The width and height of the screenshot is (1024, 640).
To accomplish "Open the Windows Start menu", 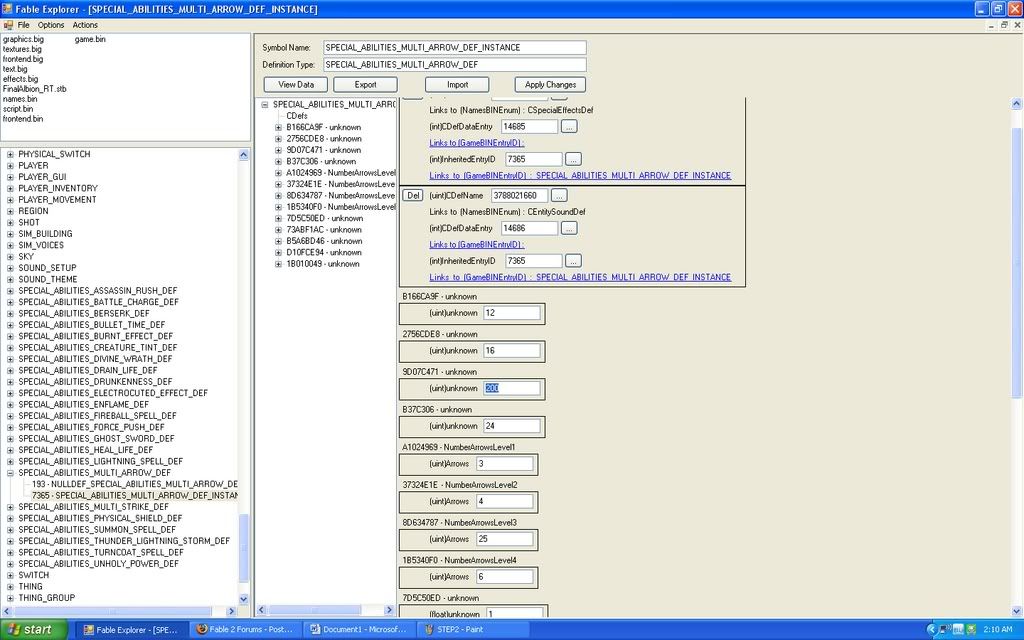I will pos(34,630).
